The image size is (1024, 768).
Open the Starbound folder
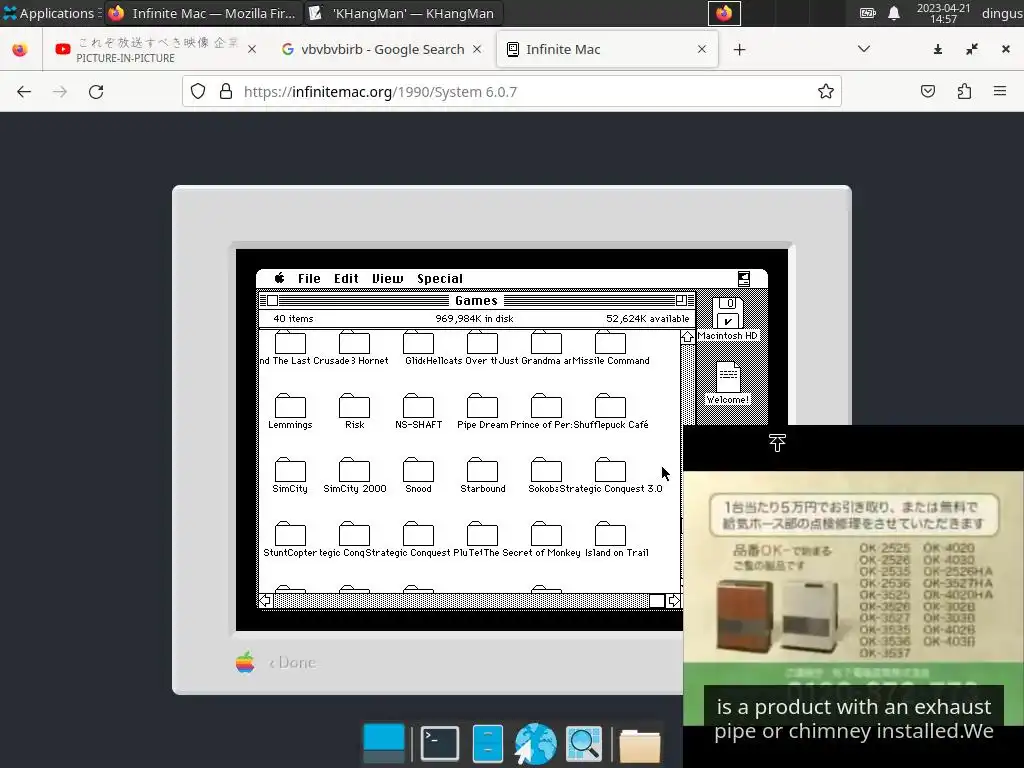pos(483,470)
